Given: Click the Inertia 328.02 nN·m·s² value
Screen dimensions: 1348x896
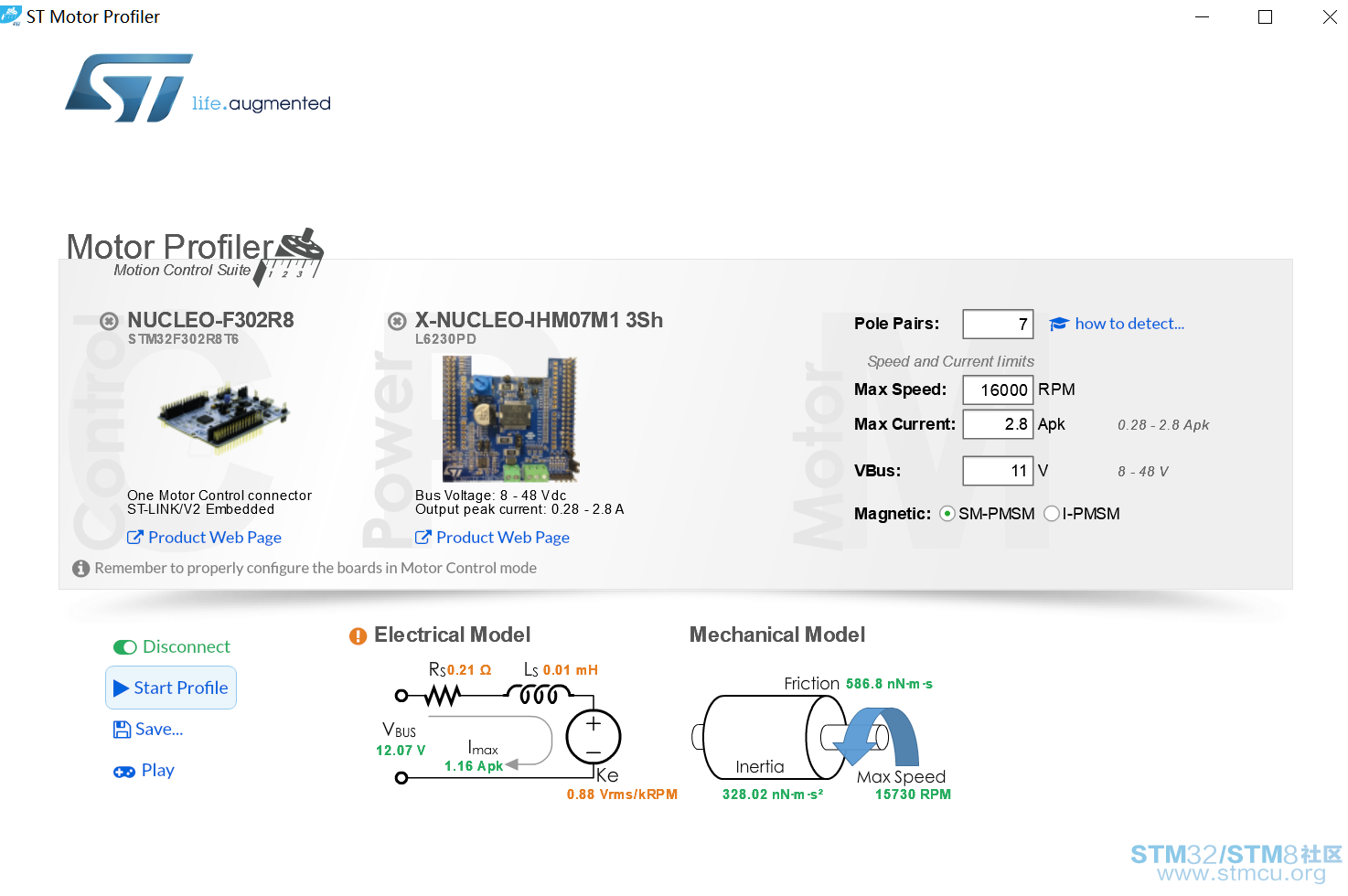Looking at the screenshot, I should point(773,795).
